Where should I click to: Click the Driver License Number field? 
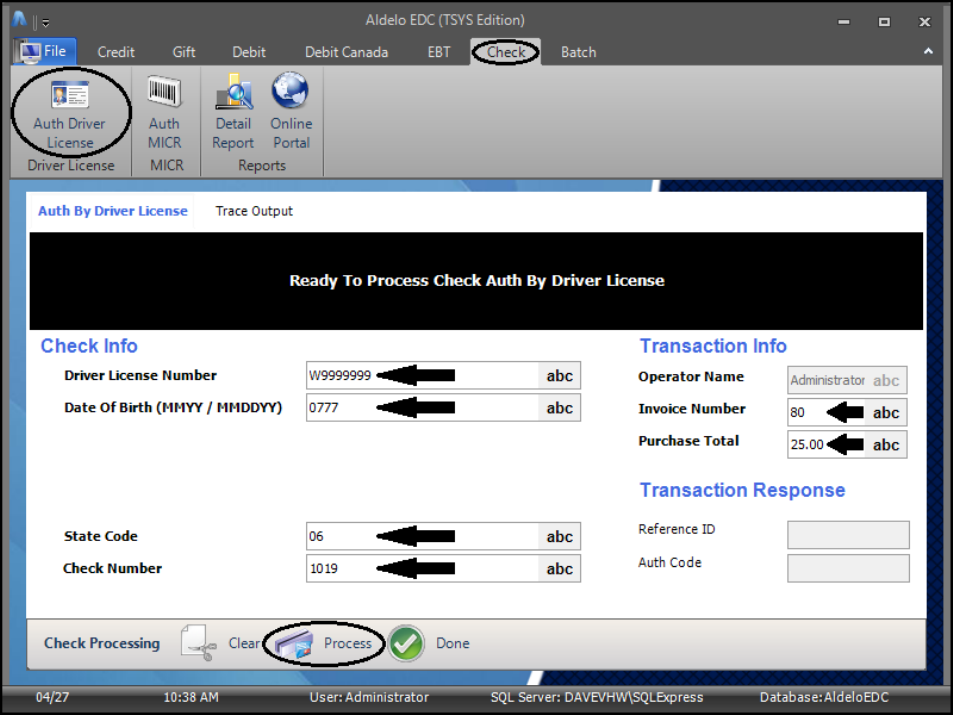(422, 376)
